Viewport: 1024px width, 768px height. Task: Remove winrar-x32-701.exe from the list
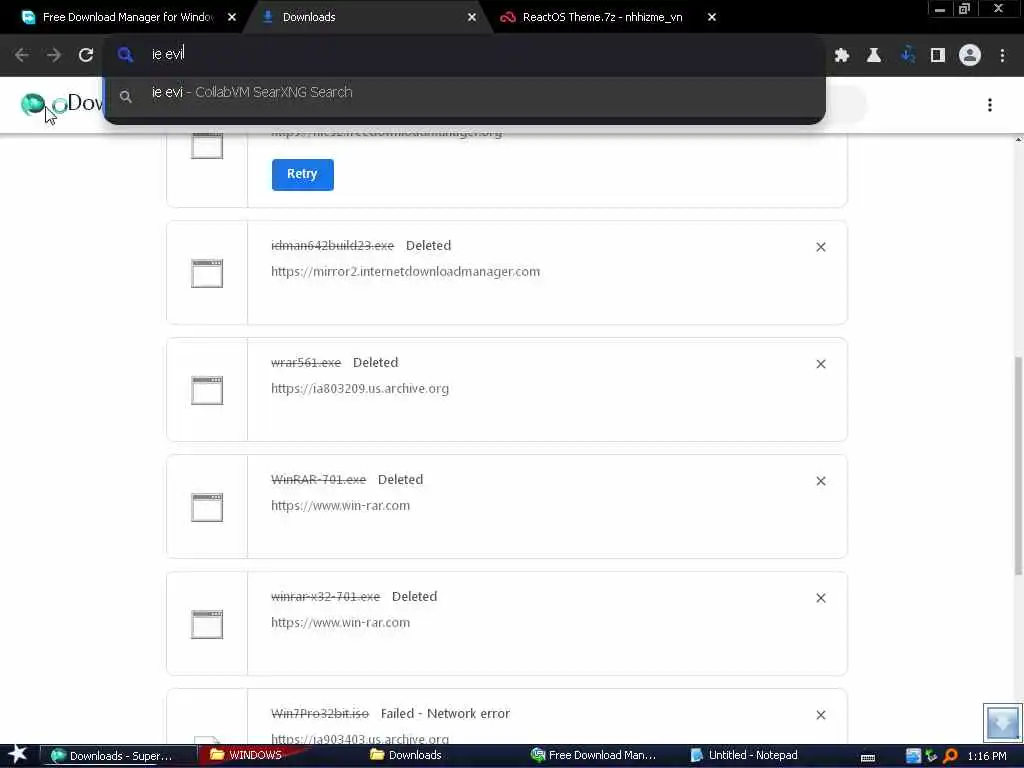pos(821,598)
